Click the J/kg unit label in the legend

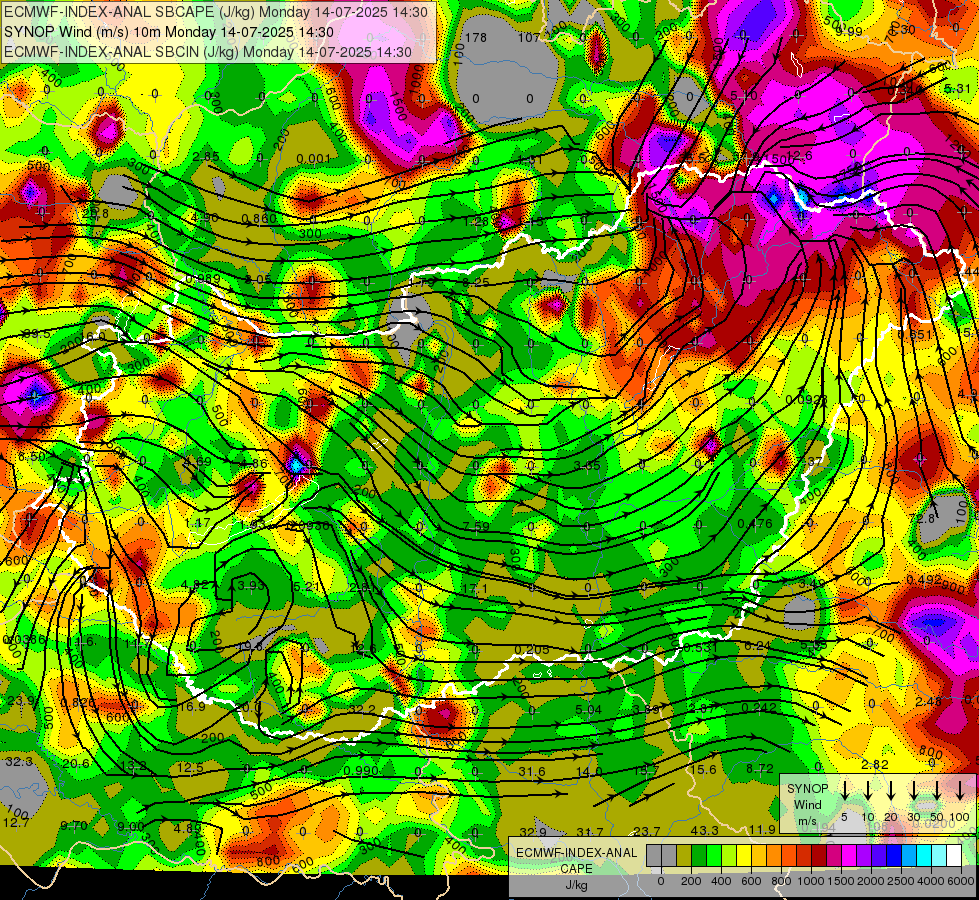tap(576, 885)
